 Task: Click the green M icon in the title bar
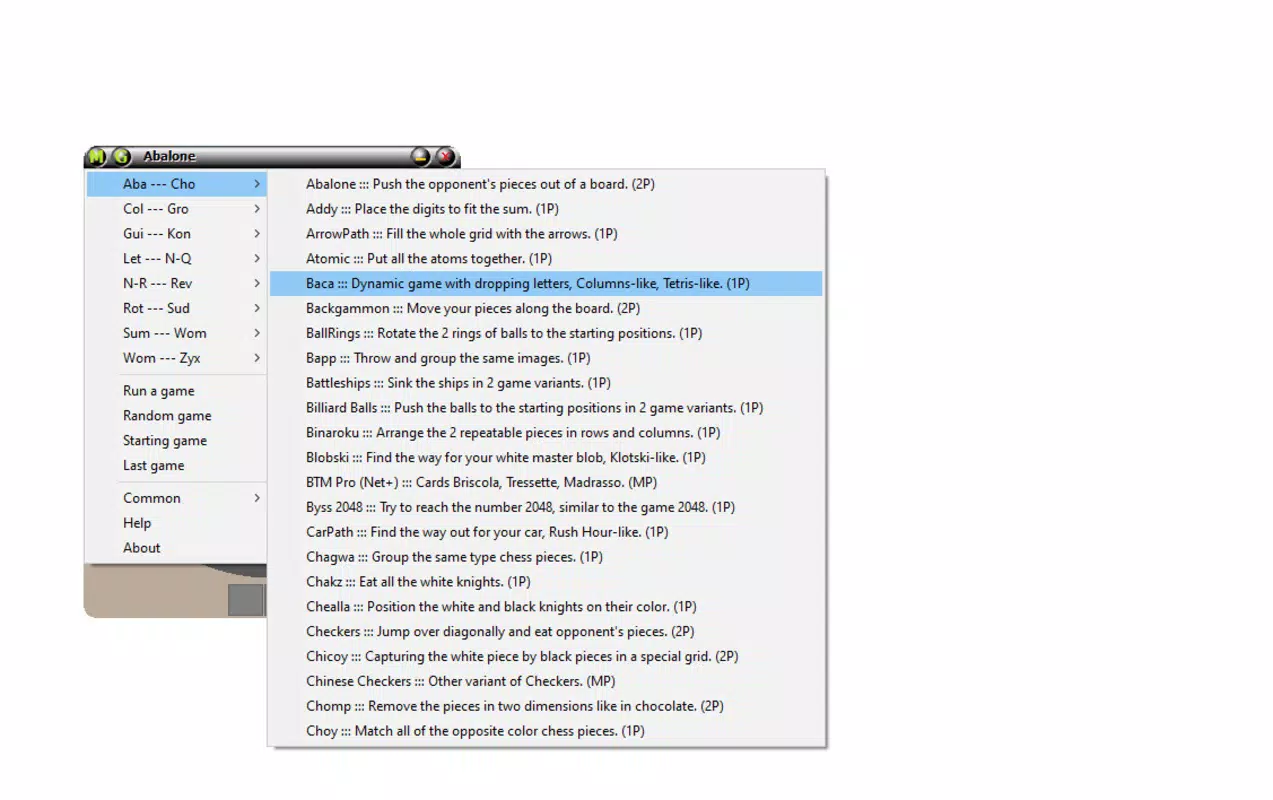(96, 157)
